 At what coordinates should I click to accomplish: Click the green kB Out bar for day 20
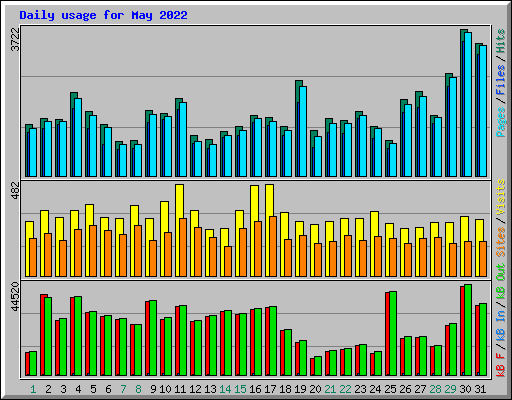coord(318,366)
